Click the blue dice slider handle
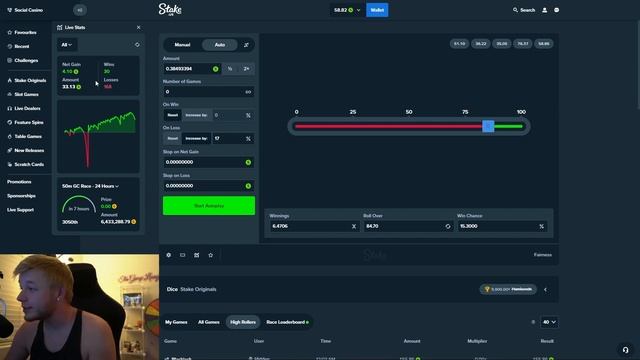Viewport: 640px width, 360px height. pos(488,126)
